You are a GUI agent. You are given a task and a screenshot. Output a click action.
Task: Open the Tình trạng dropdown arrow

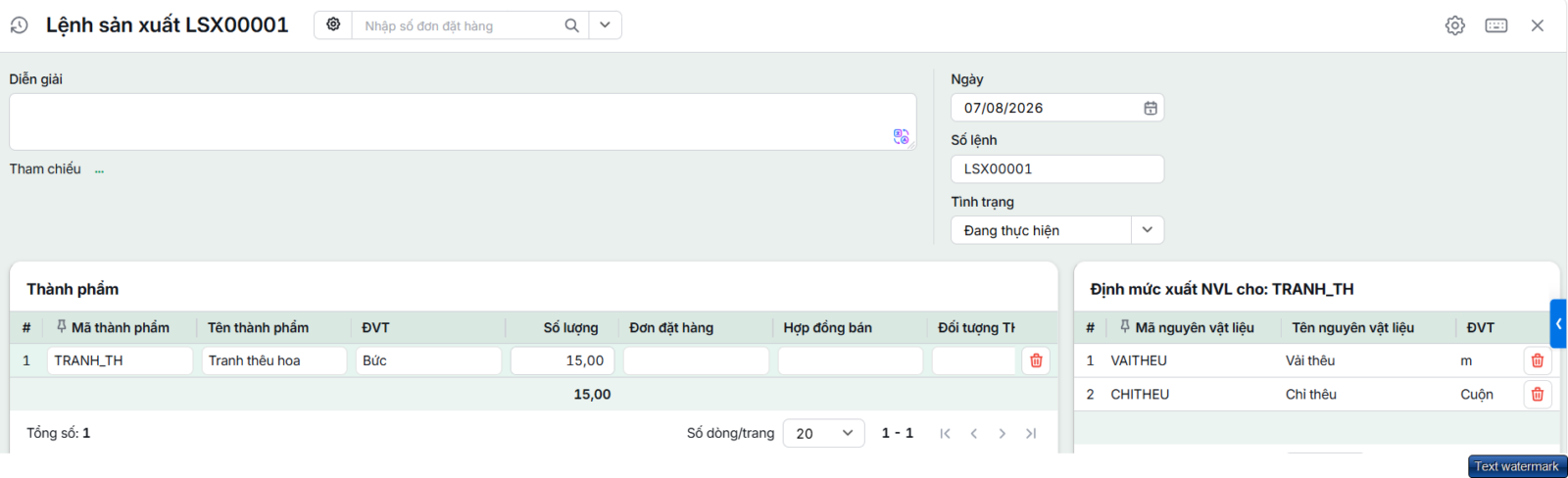(1148, 230)
